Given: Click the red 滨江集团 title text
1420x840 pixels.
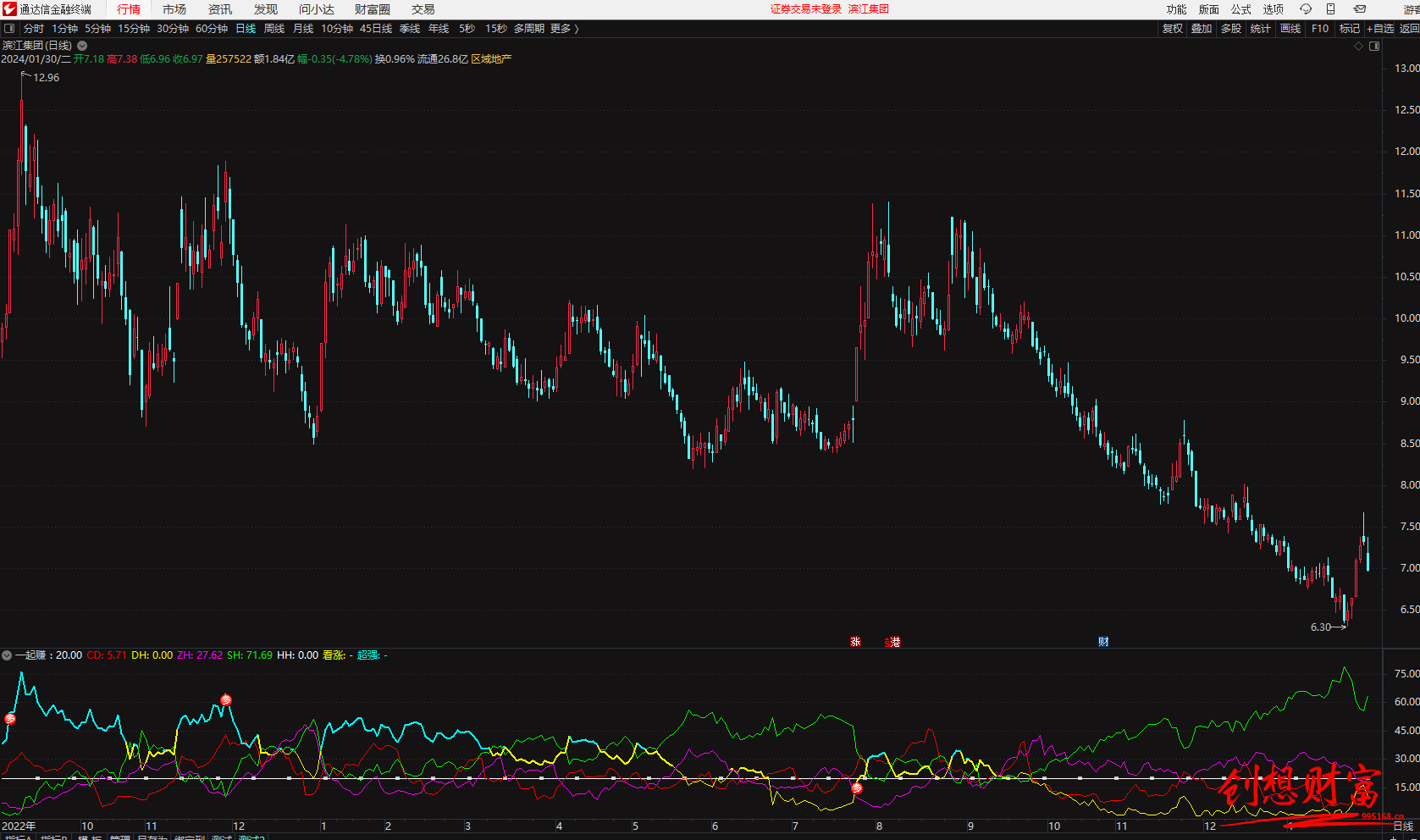Looking at the screenshot, I should click(869, 9).
